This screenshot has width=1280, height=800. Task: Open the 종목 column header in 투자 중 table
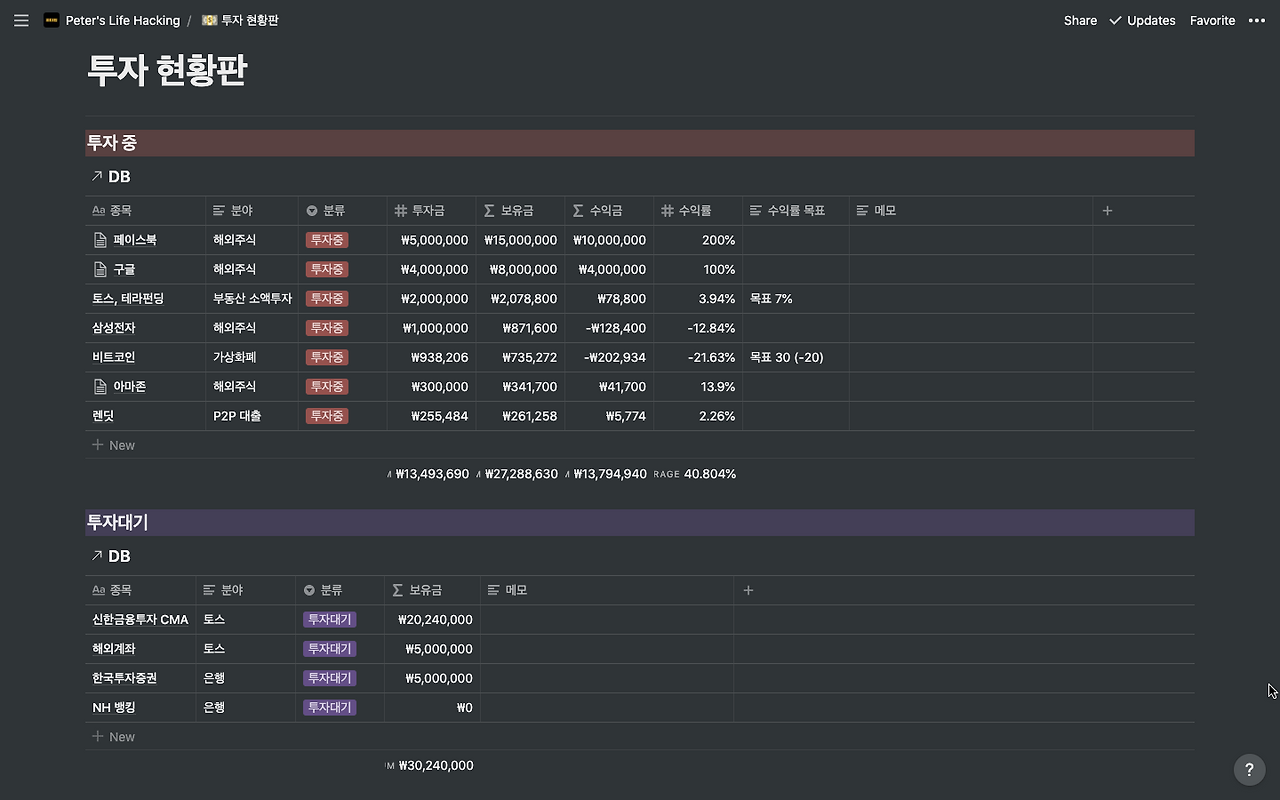(x=145, y=211)
